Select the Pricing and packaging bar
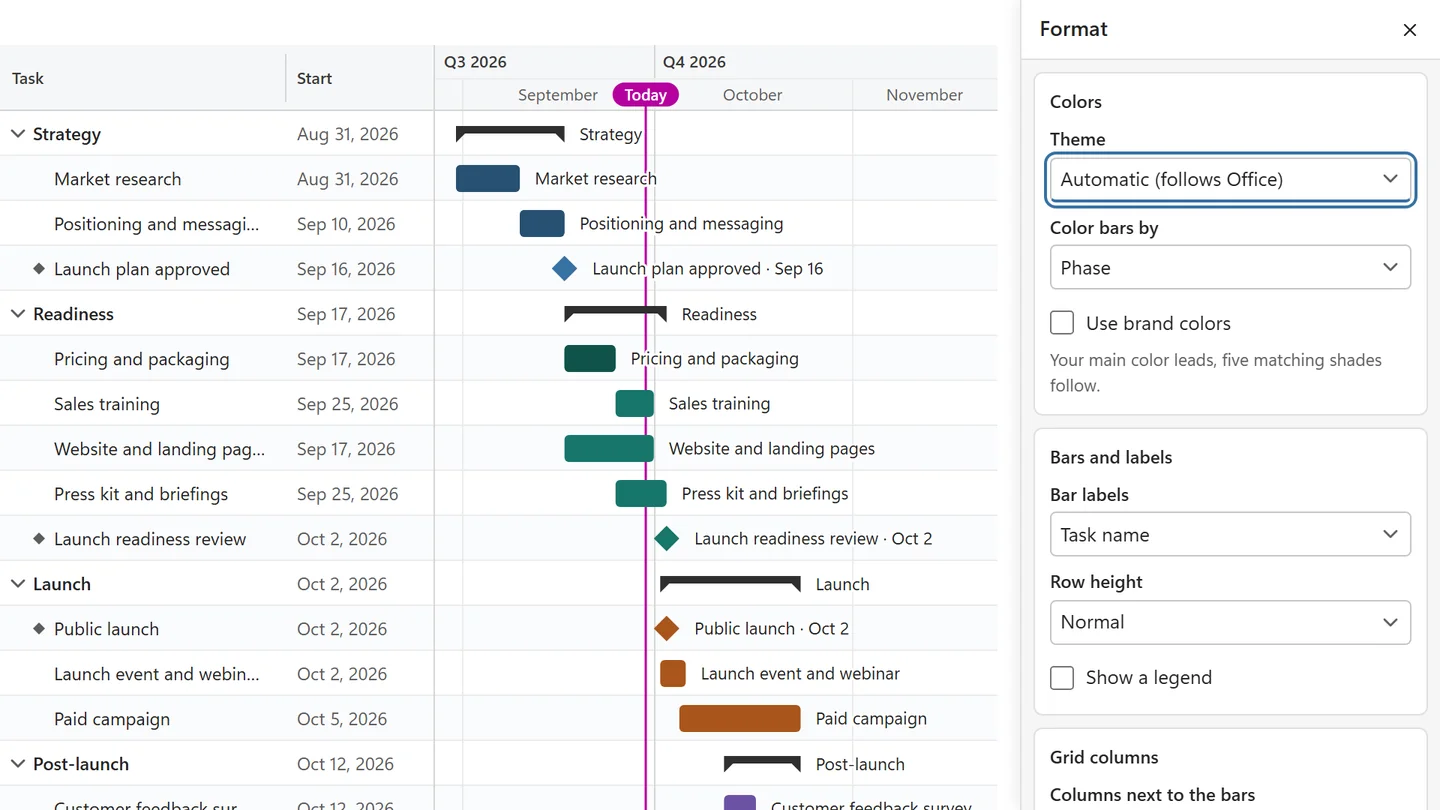 590,358
